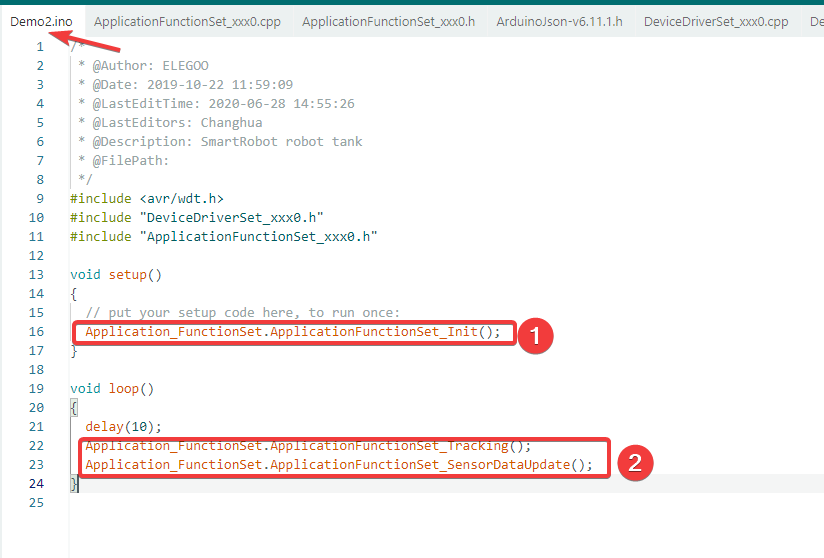
Task: Click the void loop() declaration
Action: tap(112, 388)
